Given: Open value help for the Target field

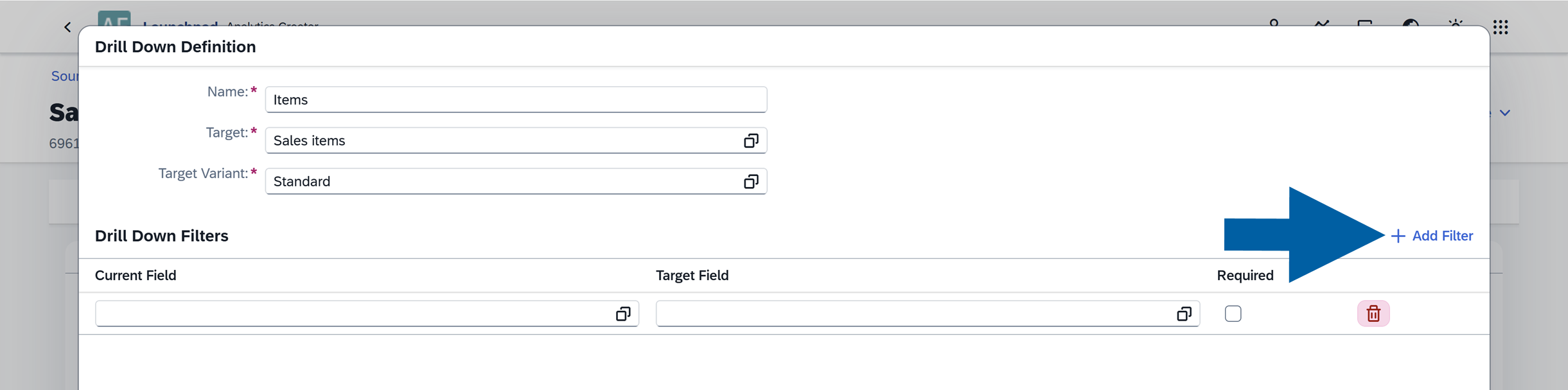Looking at the screenshot, I should coord(750,140).
